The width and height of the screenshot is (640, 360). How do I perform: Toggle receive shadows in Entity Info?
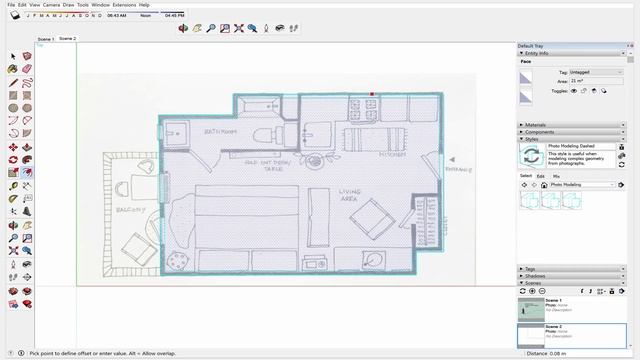tap(594, 91)
